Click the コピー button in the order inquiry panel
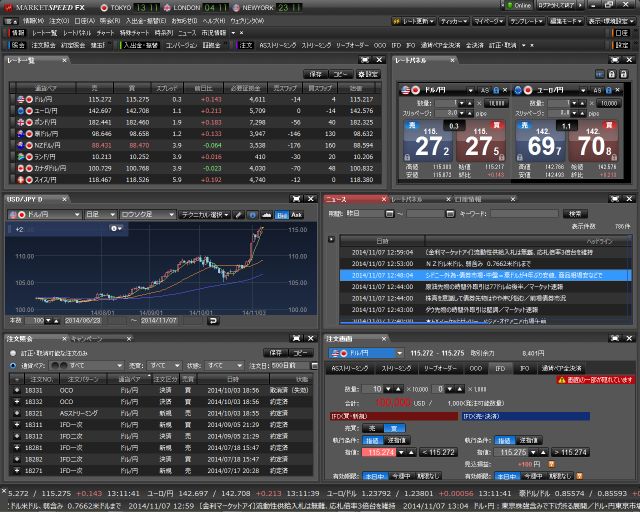 pyautogui.click(x=301, y=353)
